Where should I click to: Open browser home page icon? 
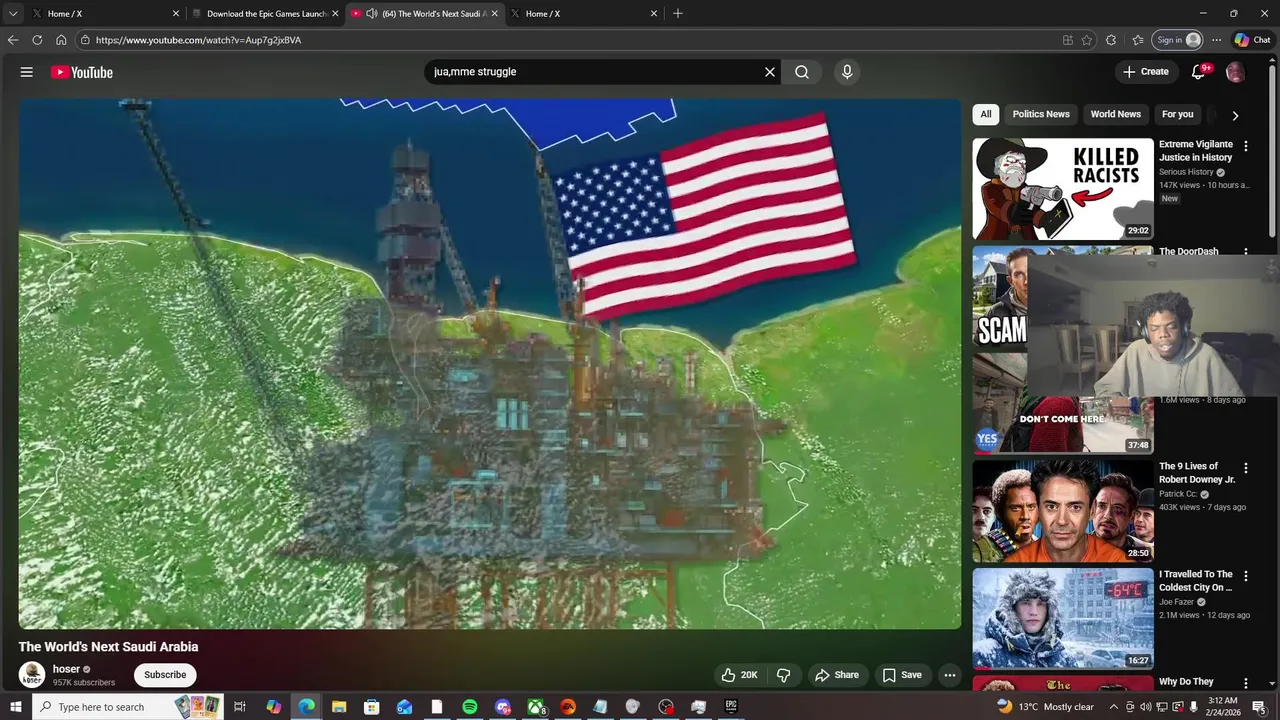click(61, 40)
